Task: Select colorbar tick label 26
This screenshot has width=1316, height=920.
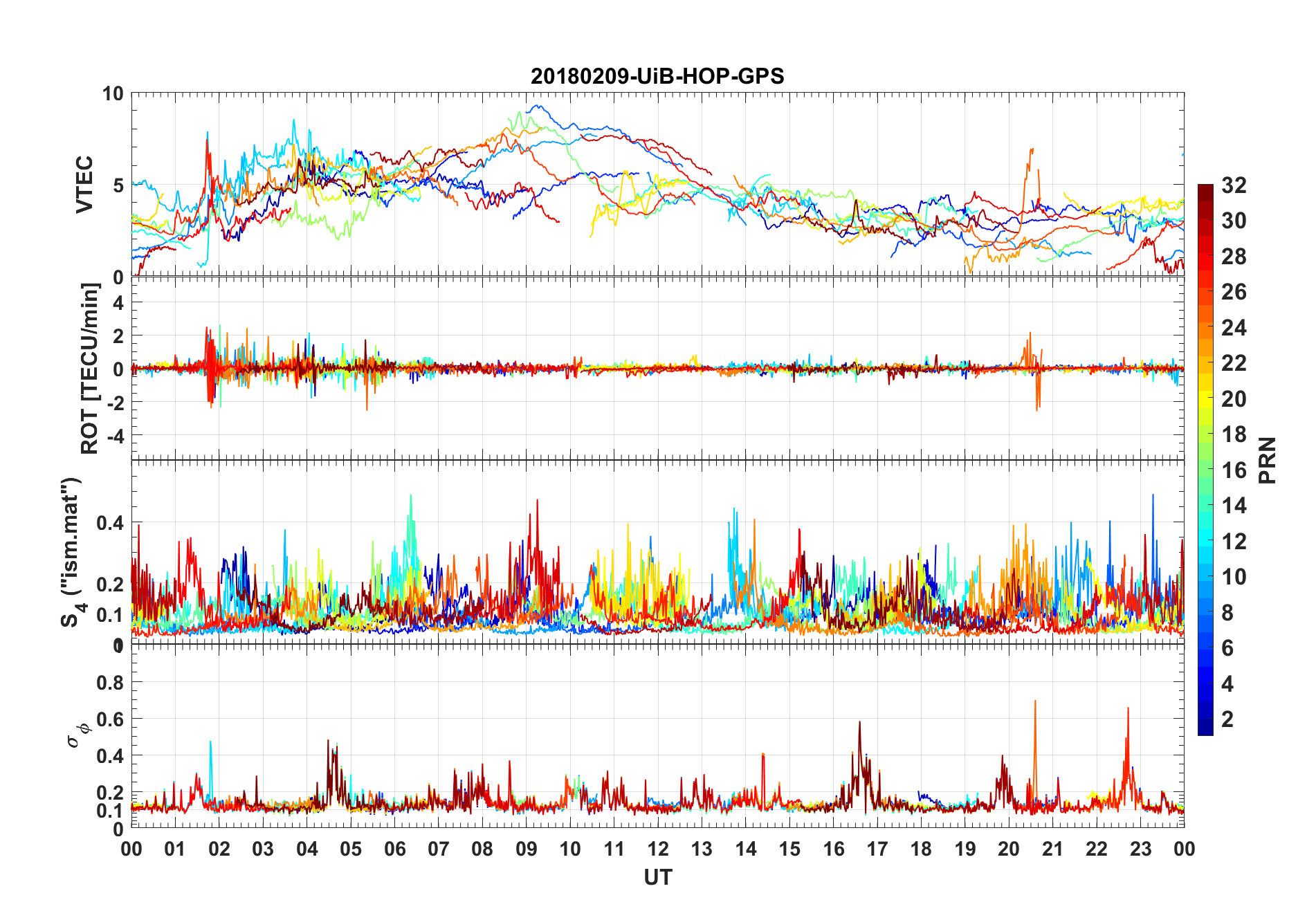Action: click(1234, 292)
